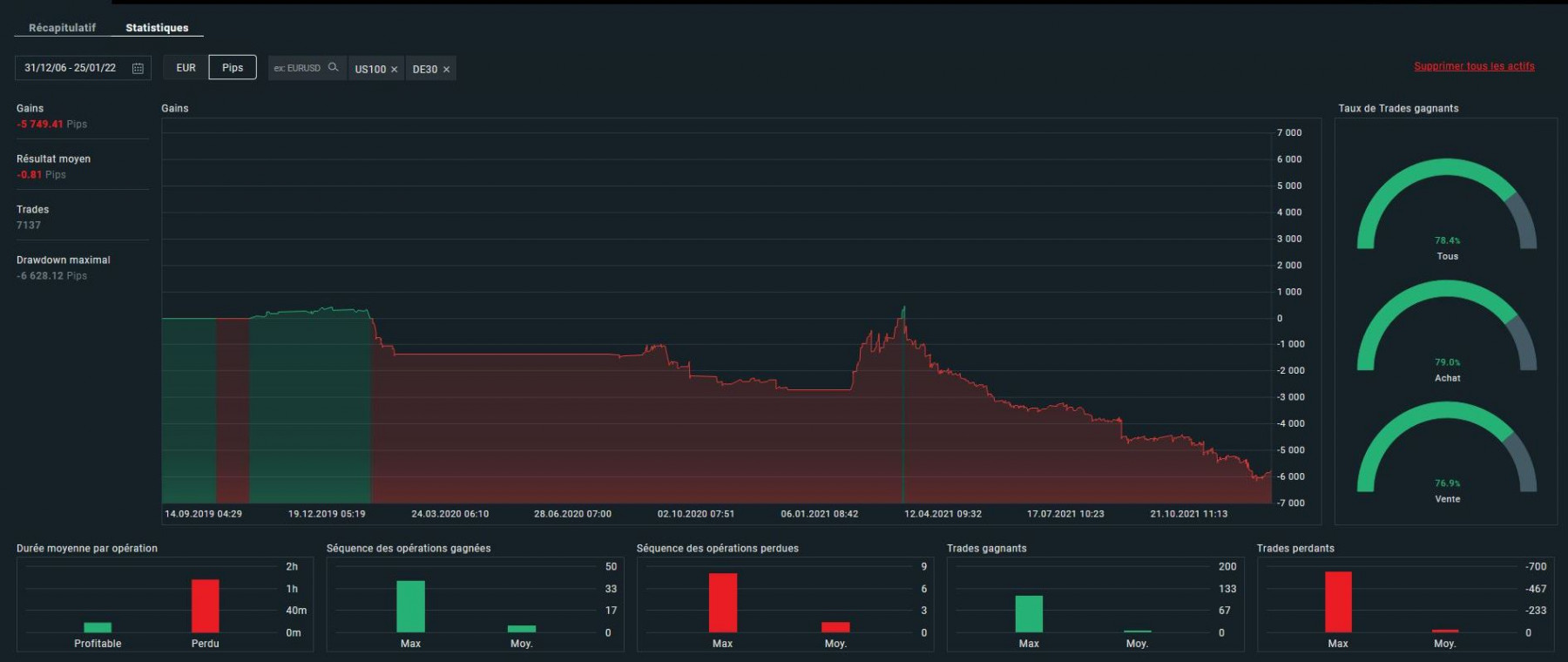Toggle results to Pips
This screenshot has height=662, width=1568.
[233, 67]
